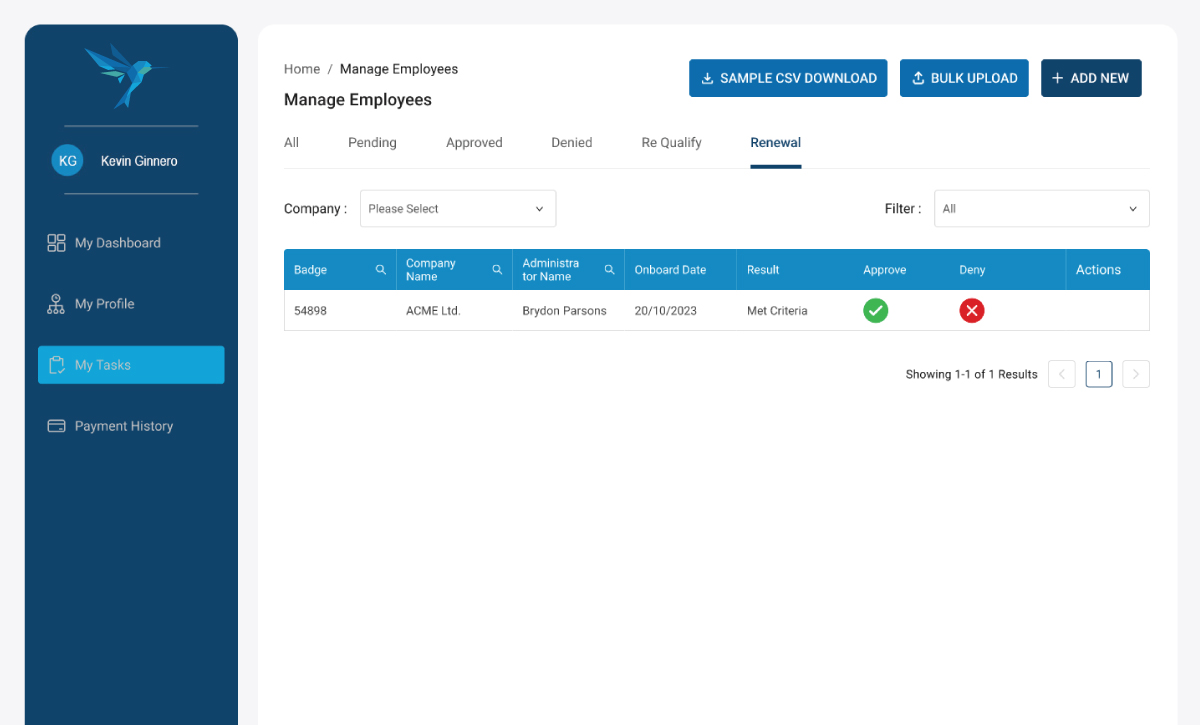This screenshot has width=1200, height=725.
Task: Open My Dashboard in sidebar
Action: [x=131, y=243]
